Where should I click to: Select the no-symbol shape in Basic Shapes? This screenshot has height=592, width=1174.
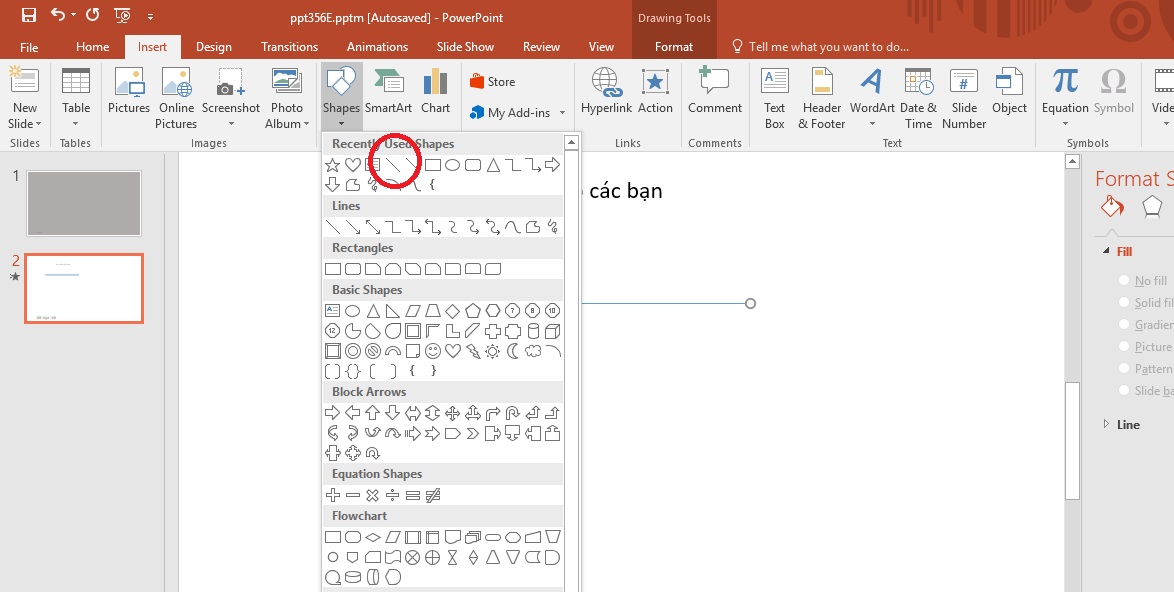373,351
